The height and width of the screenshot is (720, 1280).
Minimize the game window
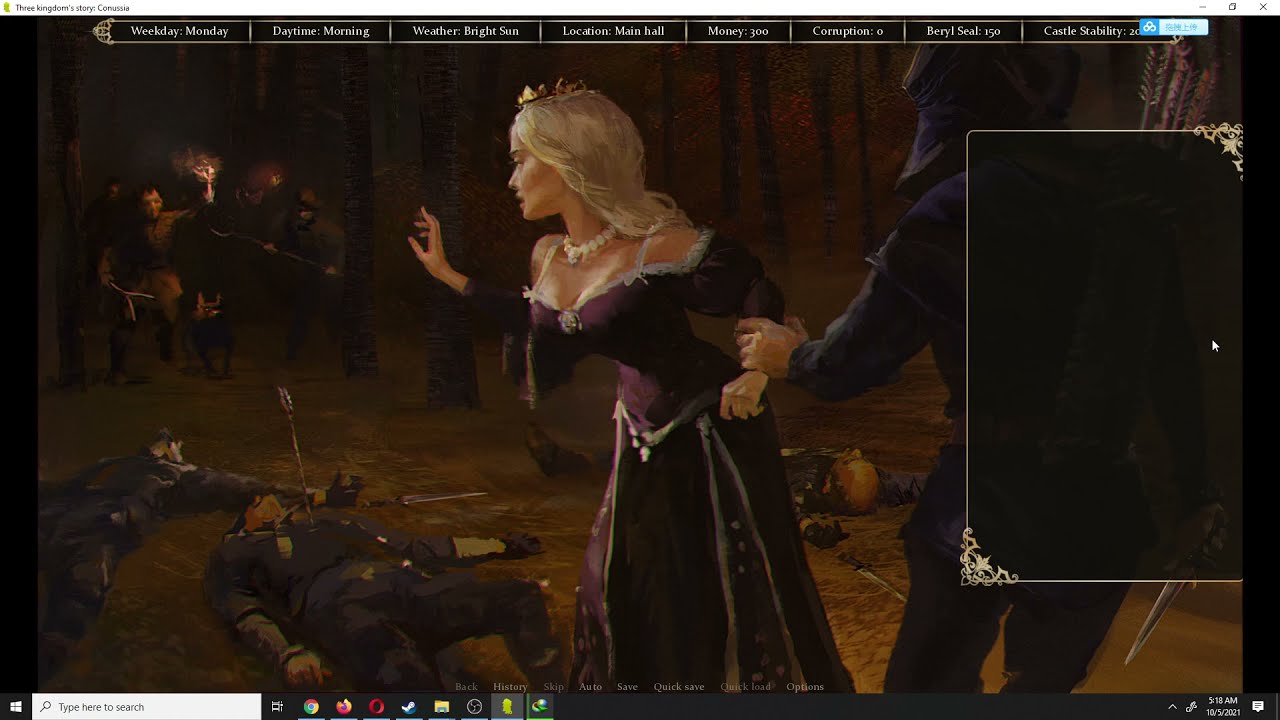click(x=1202, y=7)
